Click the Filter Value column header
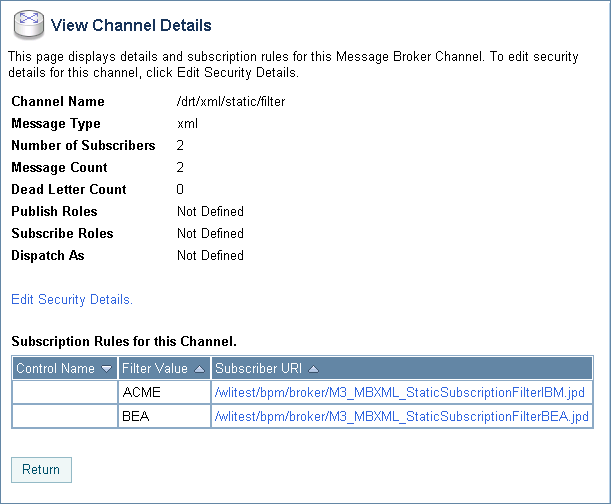The height and width of the screenshot is (504, 611). (x=164, y=368)
